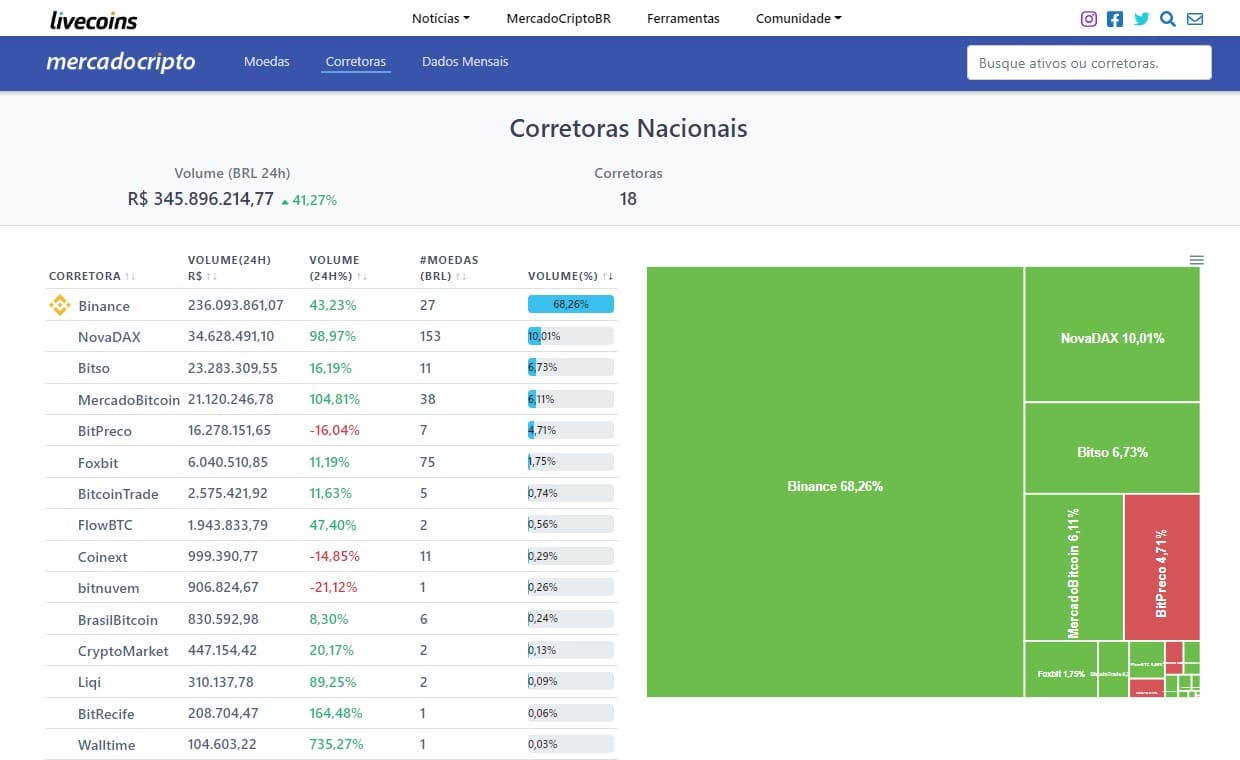Image resolution: width=1240 pixels, height=760 pixels.
Task: Click the 164,48% BitRecife change value
Action: click(336, 713)
